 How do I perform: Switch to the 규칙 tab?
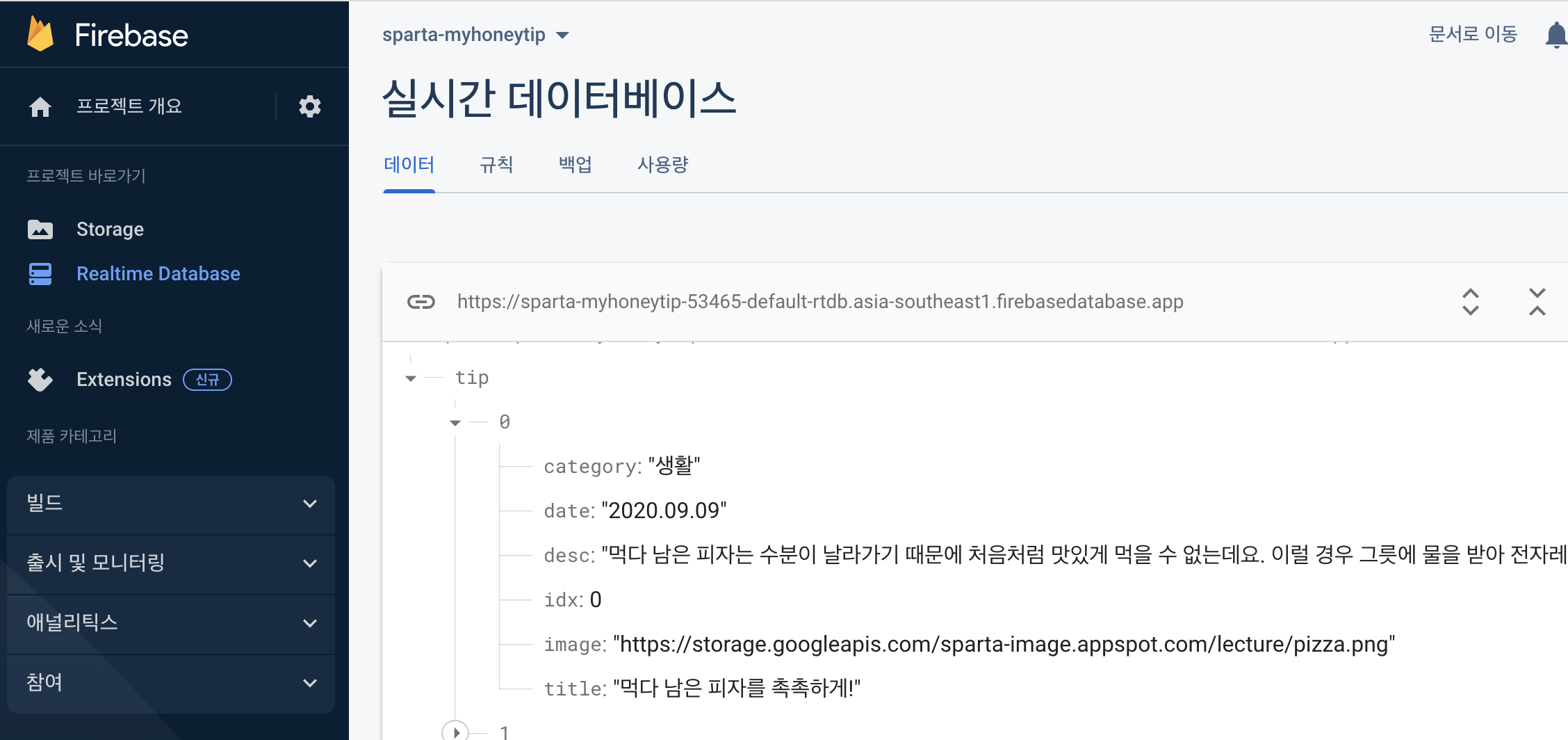pyautogui.click(x=496, y=165)
